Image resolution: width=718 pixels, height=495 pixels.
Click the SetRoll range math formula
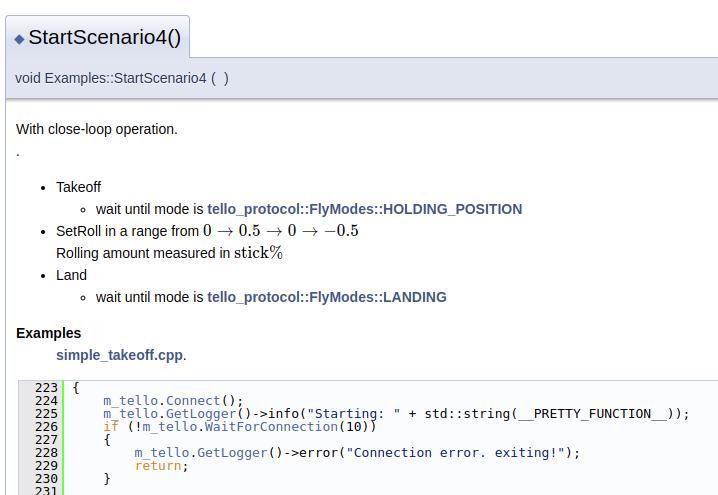click(x=280, y=231)
